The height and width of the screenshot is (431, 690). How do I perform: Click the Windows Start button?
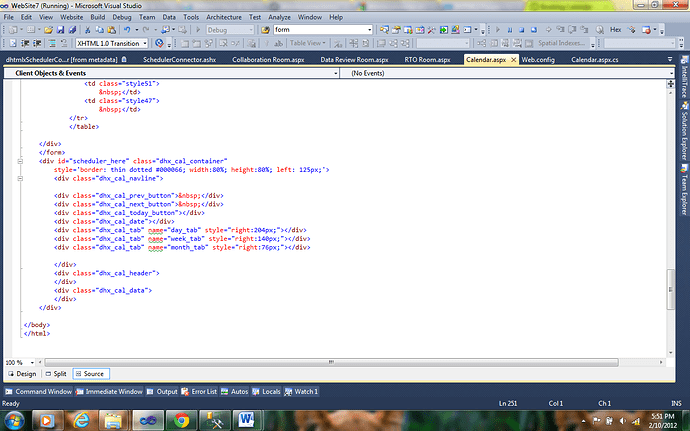point(13,421)
